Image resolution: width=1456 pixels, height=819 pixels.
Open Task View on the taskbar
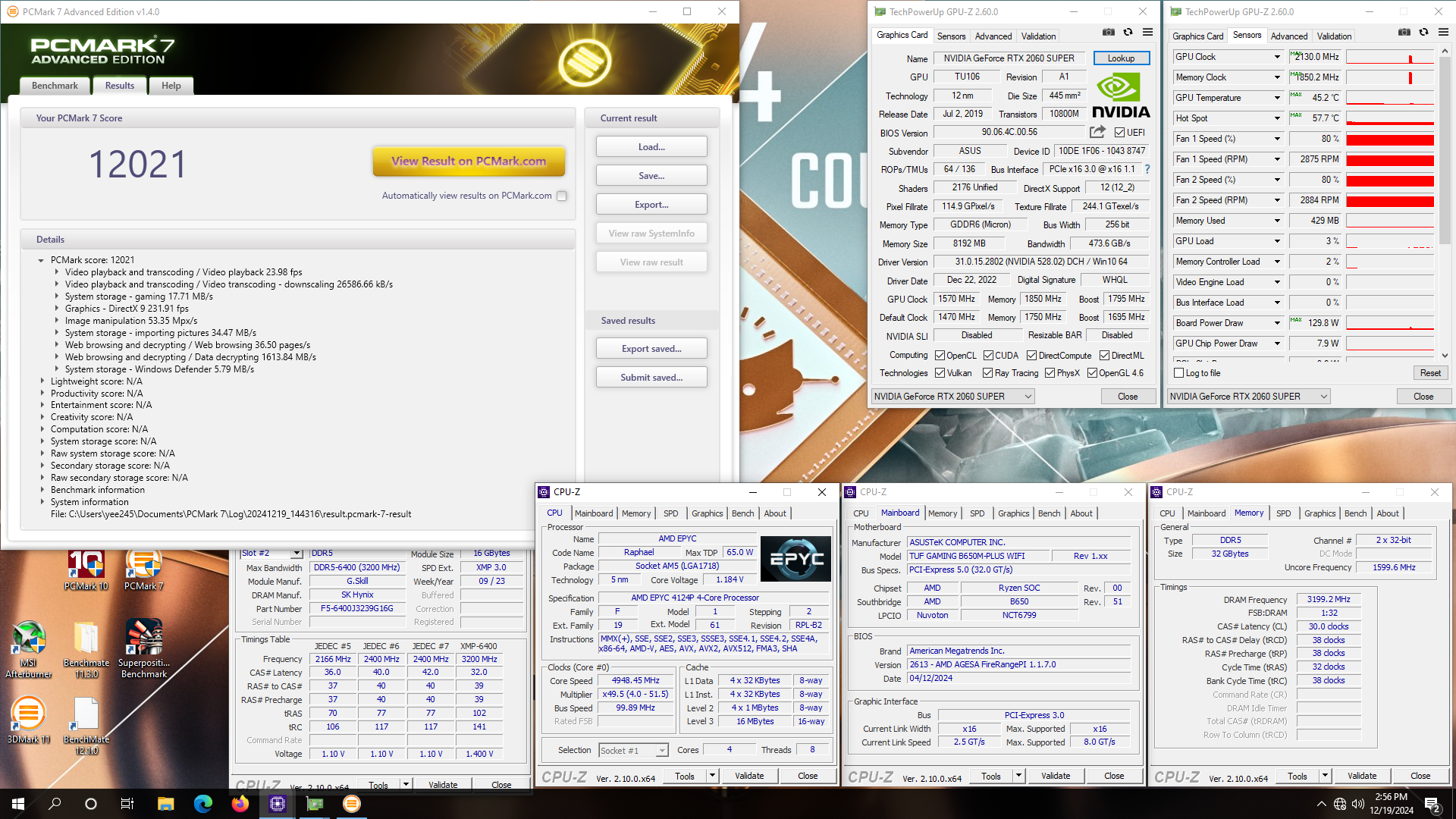127,804
